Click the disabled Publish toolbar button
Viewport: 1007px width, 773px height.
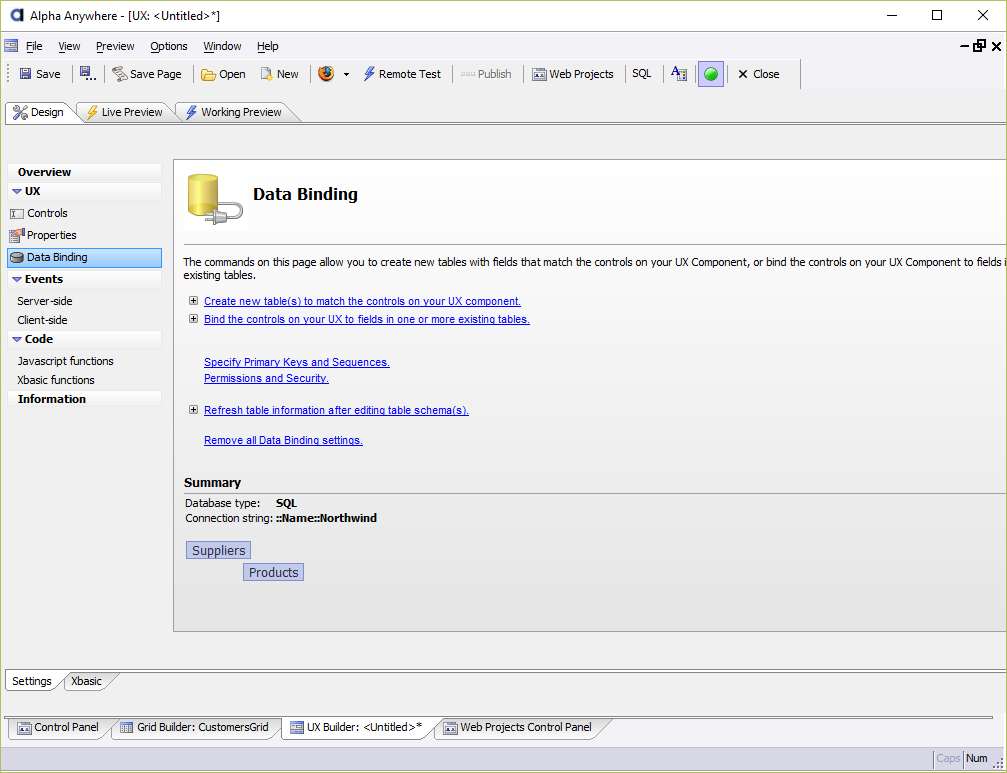coord(486,74)
